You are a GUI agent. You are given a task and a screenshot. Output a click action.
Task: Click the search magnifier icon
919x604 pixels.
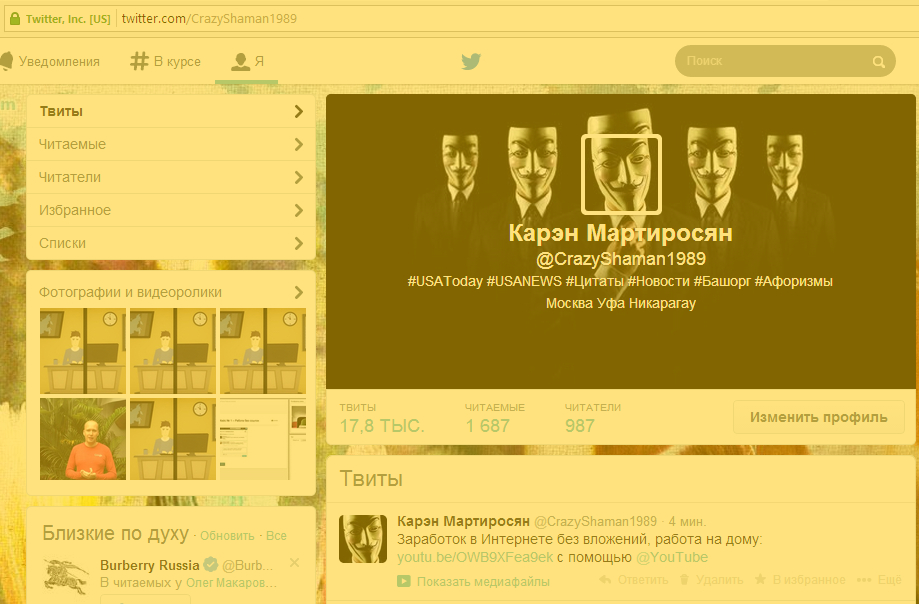pos(878,62)
